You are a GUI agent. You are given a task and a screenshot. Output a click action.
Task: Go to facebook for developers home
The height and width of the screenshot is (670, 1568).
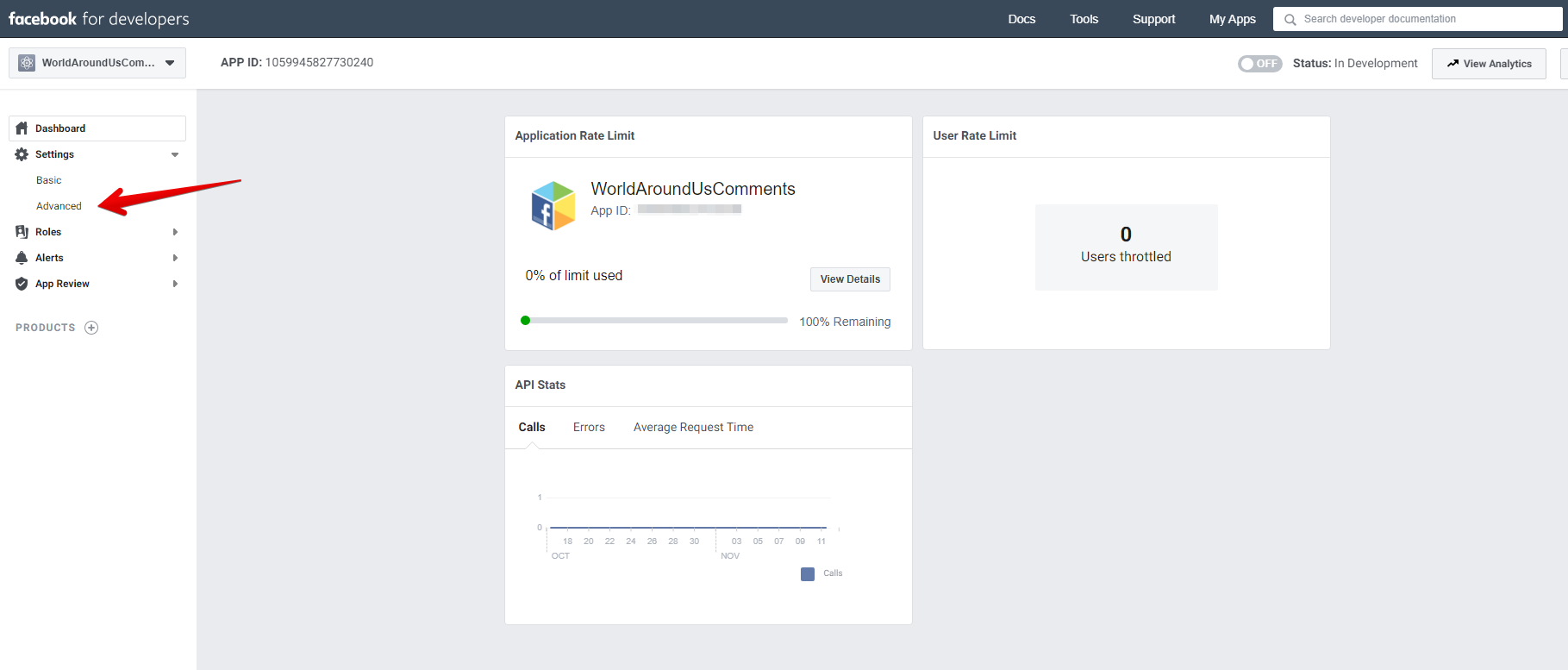(x=98, y=19)
